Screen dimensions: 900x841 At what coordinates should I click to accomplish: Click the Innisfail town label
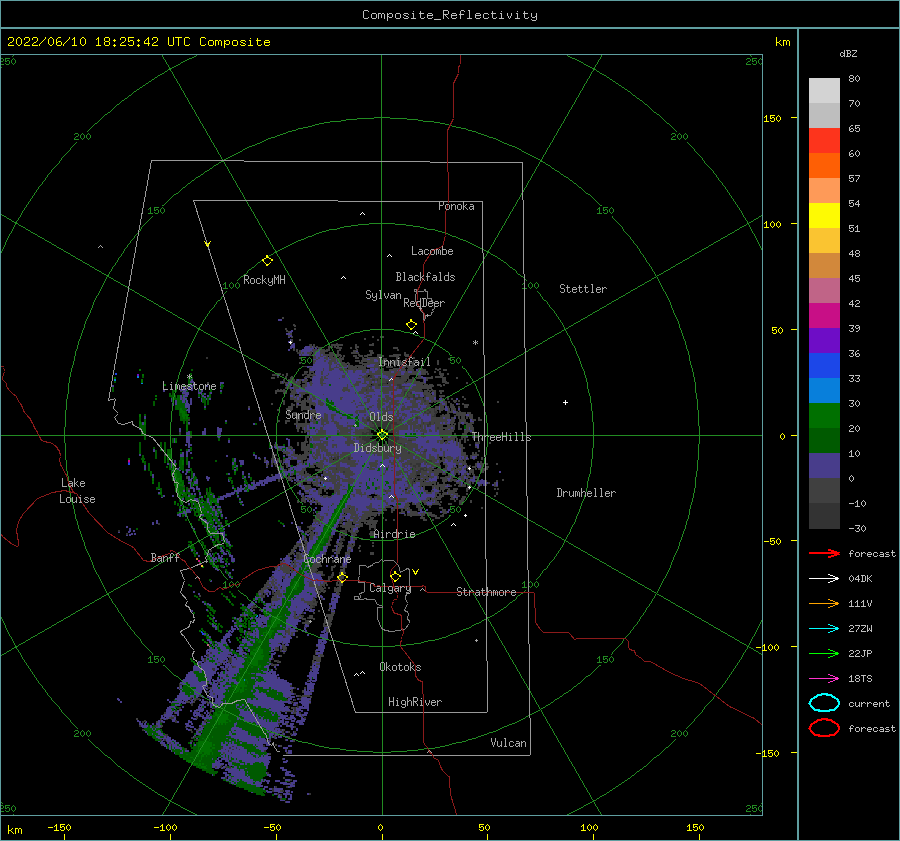(404, 362)
